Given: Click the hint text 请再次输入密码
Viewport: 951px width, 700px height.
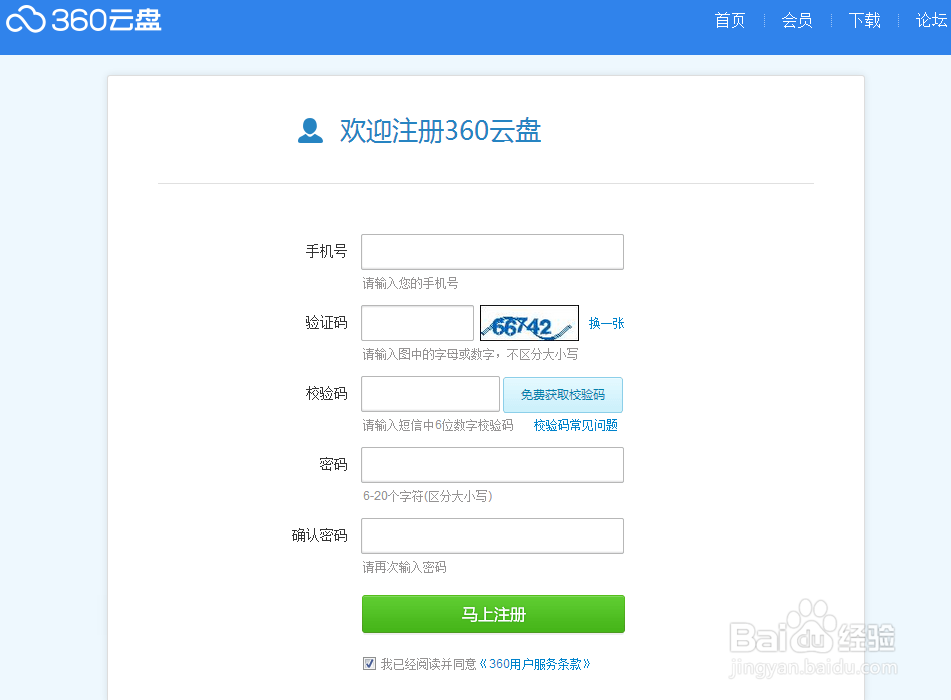Looking at the screenshot, I should click(405, 567).
